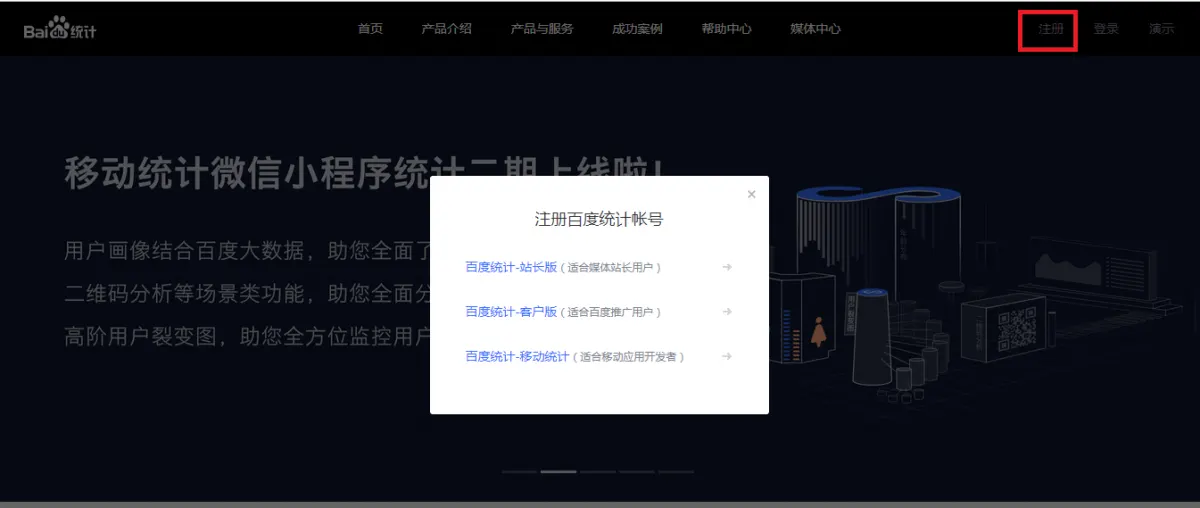This screenshot has width=1200, height=508.
Task: Click the Baidu 统计 logo
Action: (60, 28)
